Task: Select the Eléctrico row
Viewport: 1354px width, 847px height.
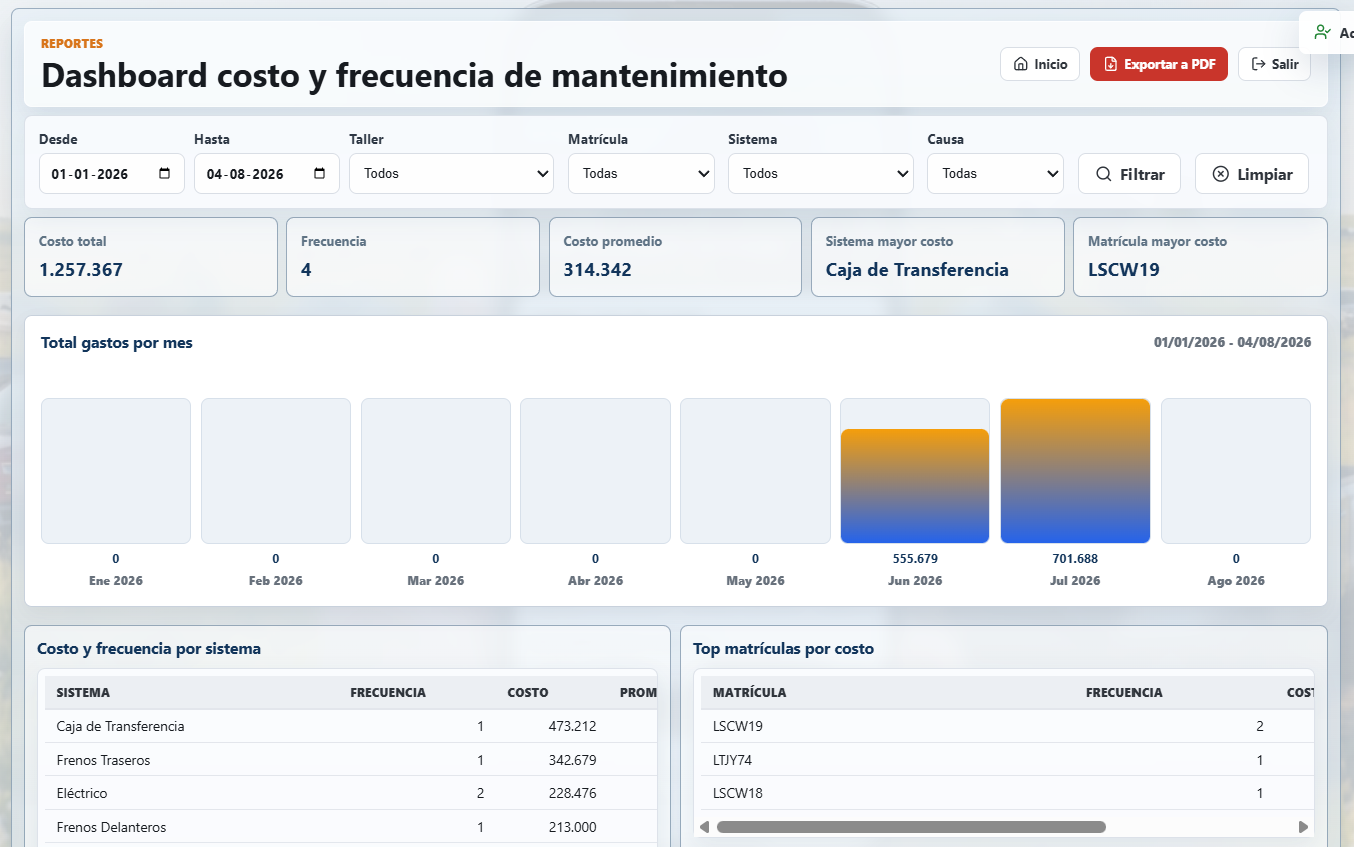Action: tap(351, 793)
